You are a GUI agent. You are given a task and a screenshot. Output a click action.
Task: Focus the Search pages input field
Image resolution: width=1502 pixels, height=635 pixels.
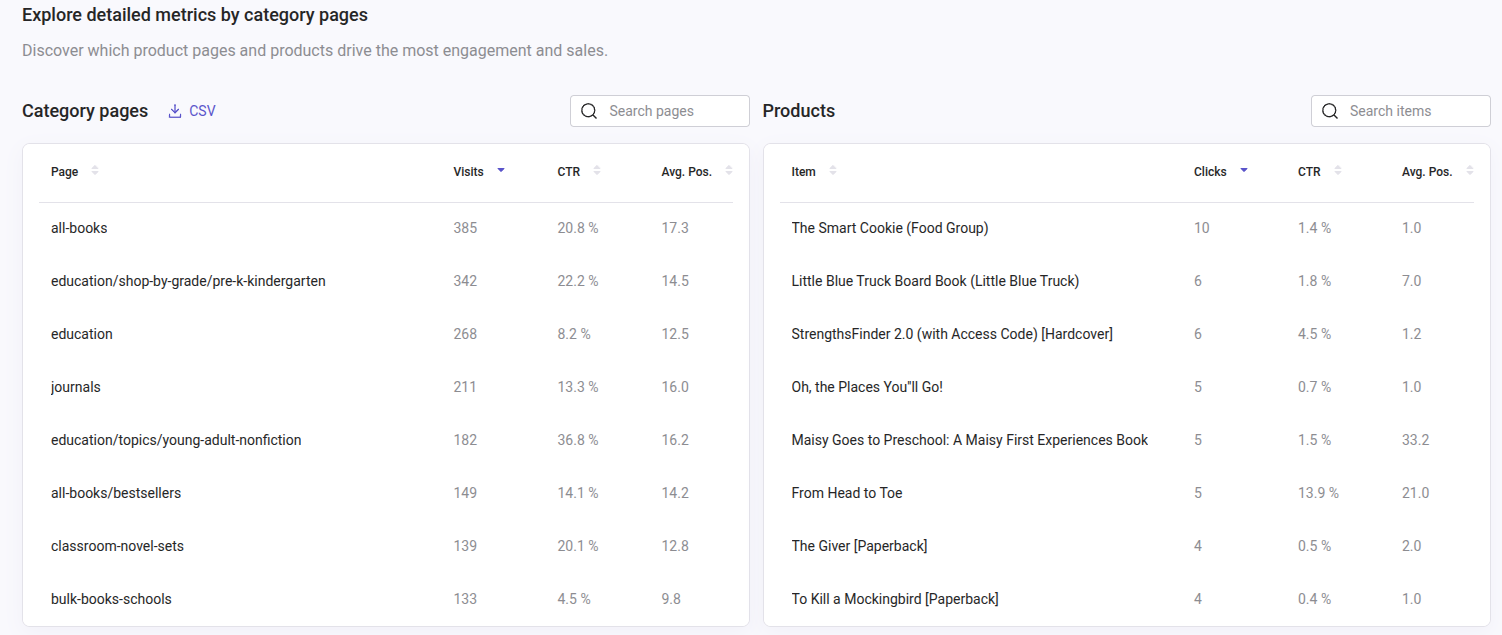(672, 111)
